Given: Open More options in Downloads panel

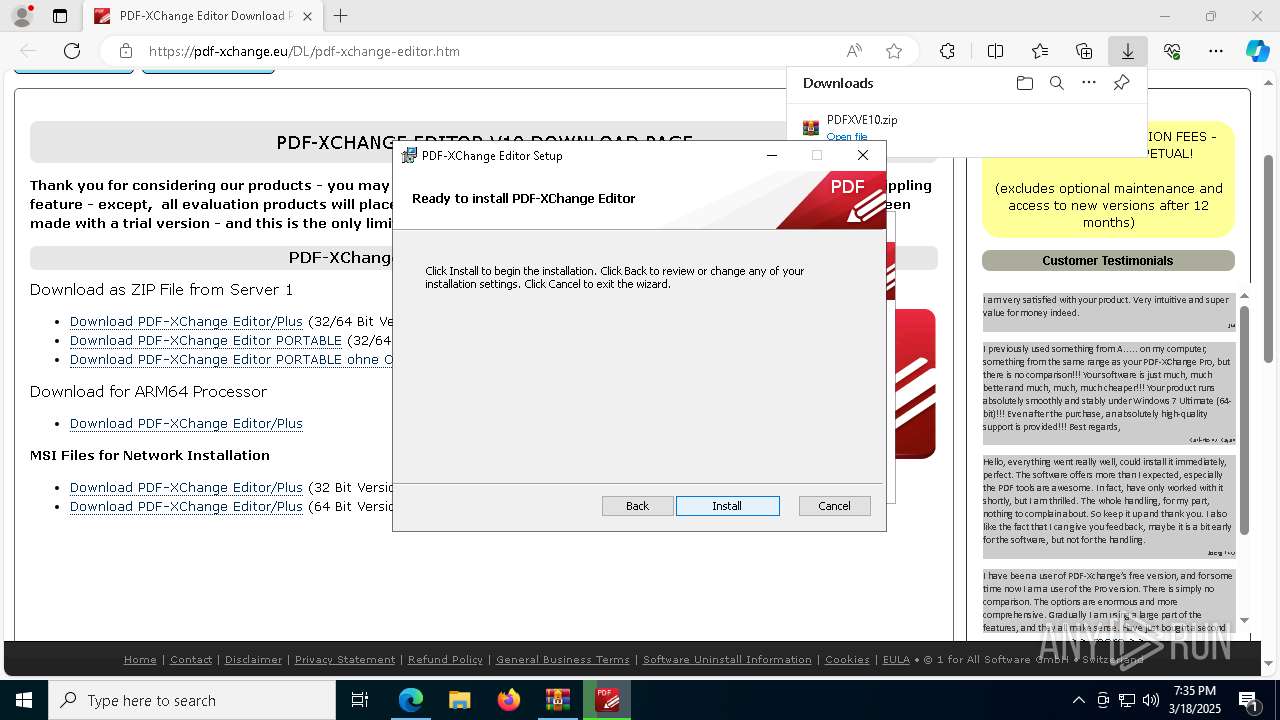Looking at the screenshot, I should (1089, 83).
